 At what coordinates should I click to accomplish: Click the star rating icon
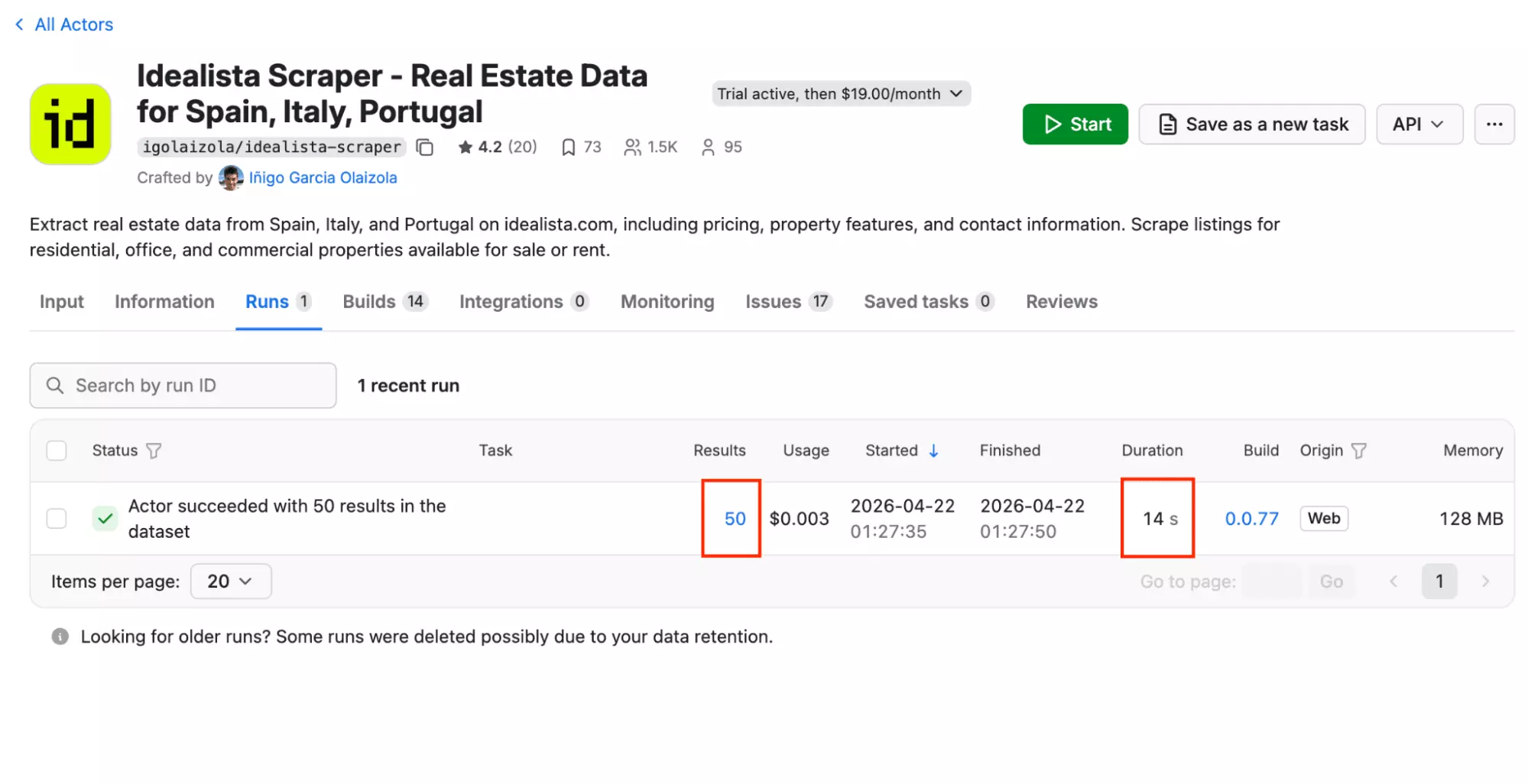[x=465, y=147]
